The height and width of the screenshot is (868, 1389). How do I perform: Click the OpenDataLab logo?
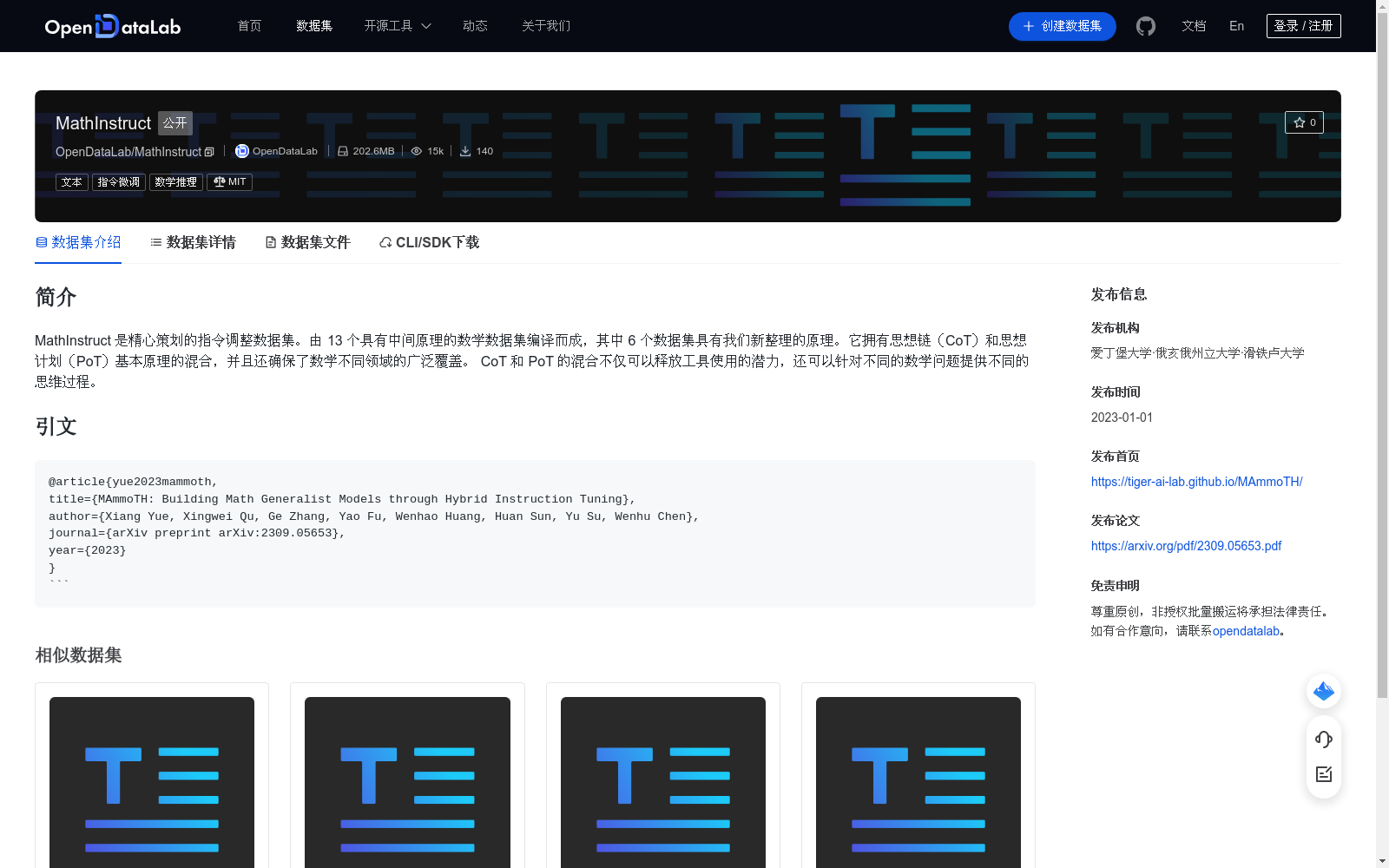point(112,26)
